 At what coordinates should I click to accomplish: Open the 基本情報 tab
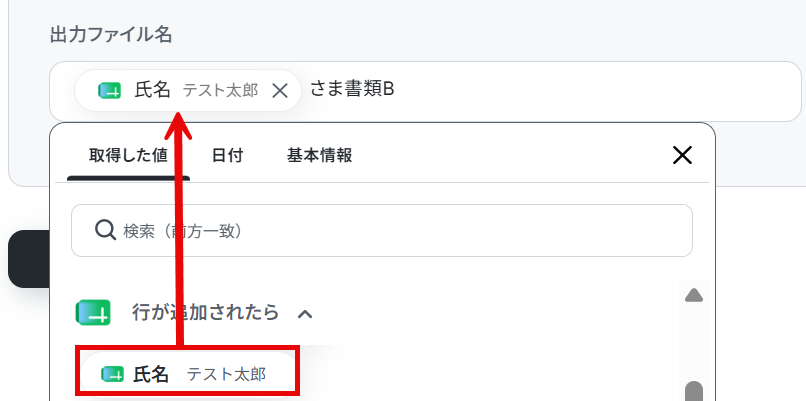[x=319, y=156]
